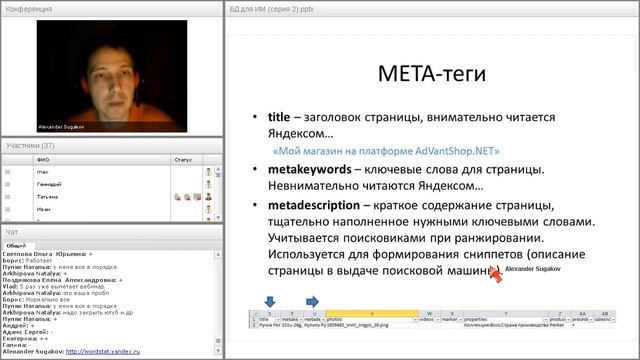Click slide text 'Мой магазин на платформе AdVantShop.NET'
The image size is (640, 360).
point(386,151)
